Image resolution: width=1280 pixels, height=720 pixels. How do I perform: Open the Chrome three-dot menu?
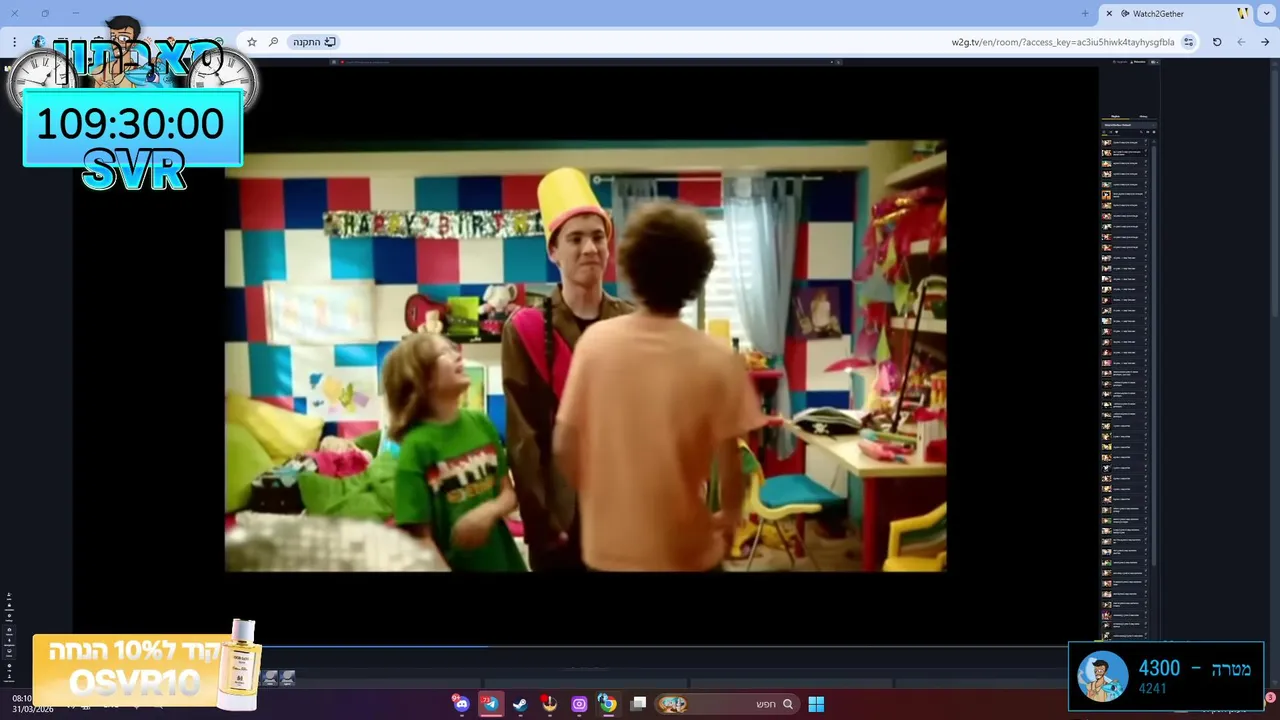(14, 42)
